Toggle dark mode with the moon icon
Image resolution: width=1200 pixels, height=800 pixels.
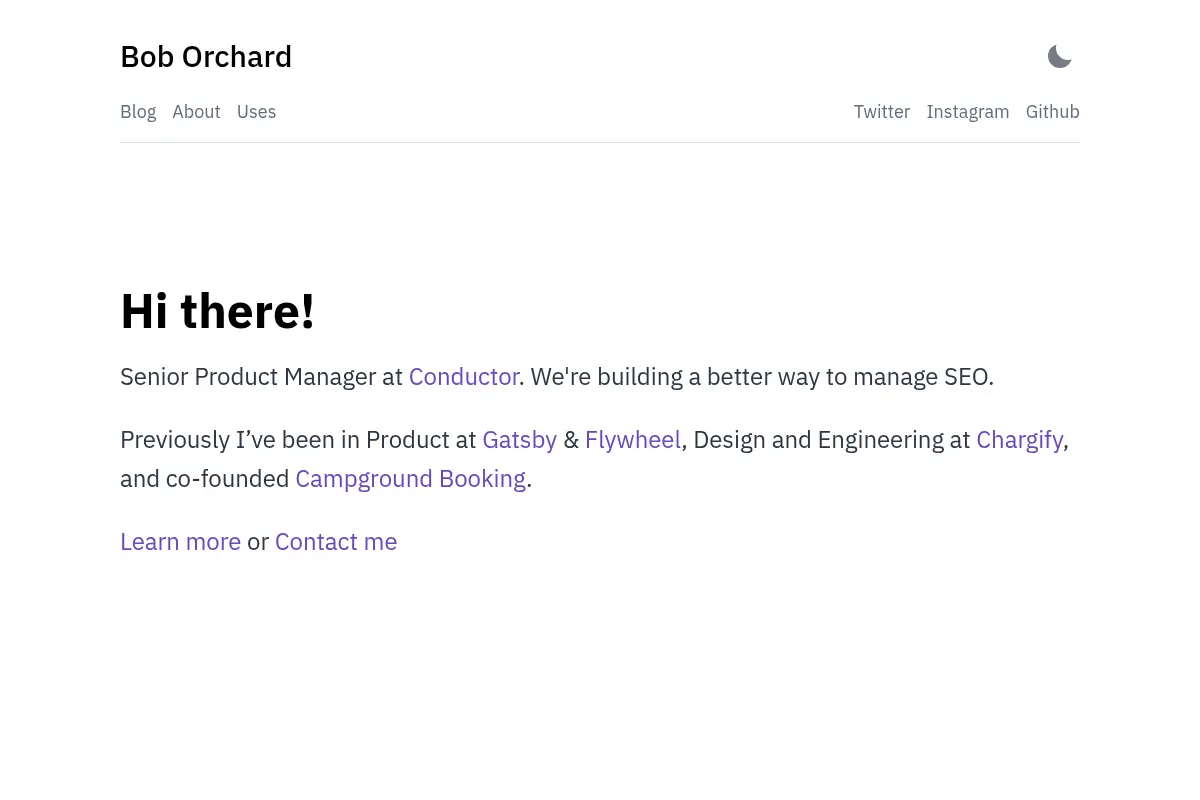(1060, 57)
